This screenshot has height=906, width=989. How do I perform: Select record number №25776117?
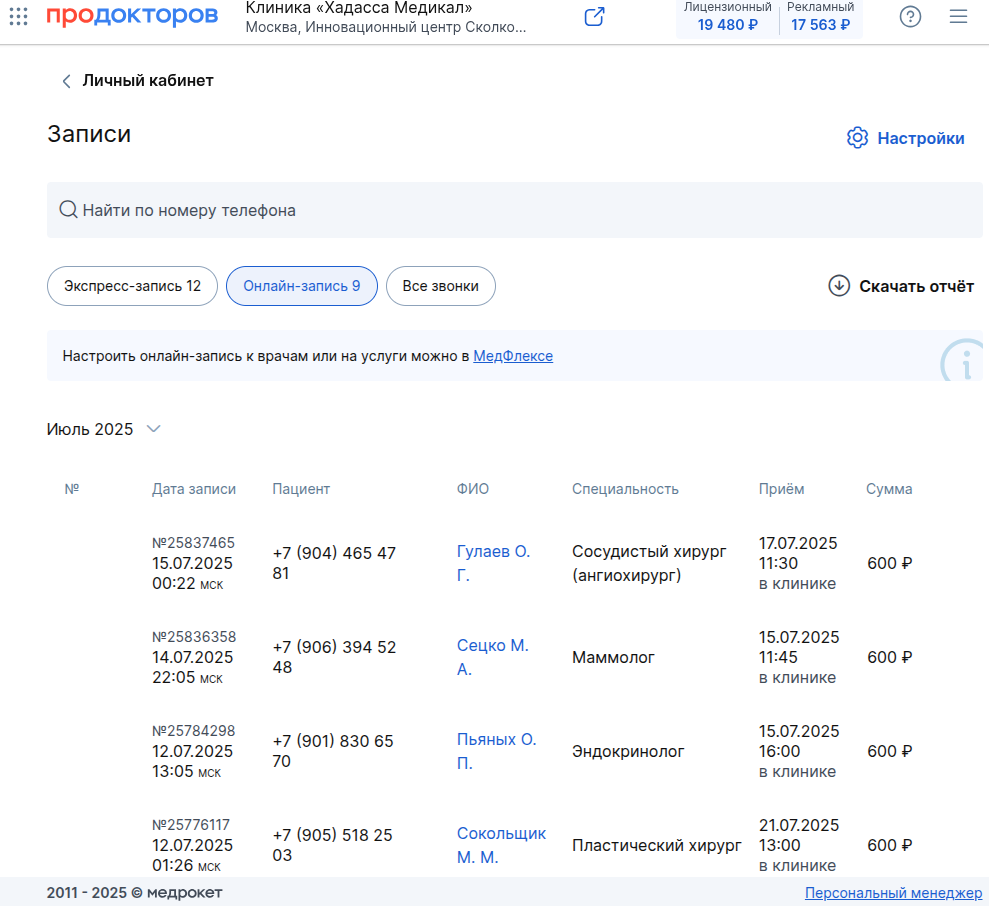click(190, 825)
